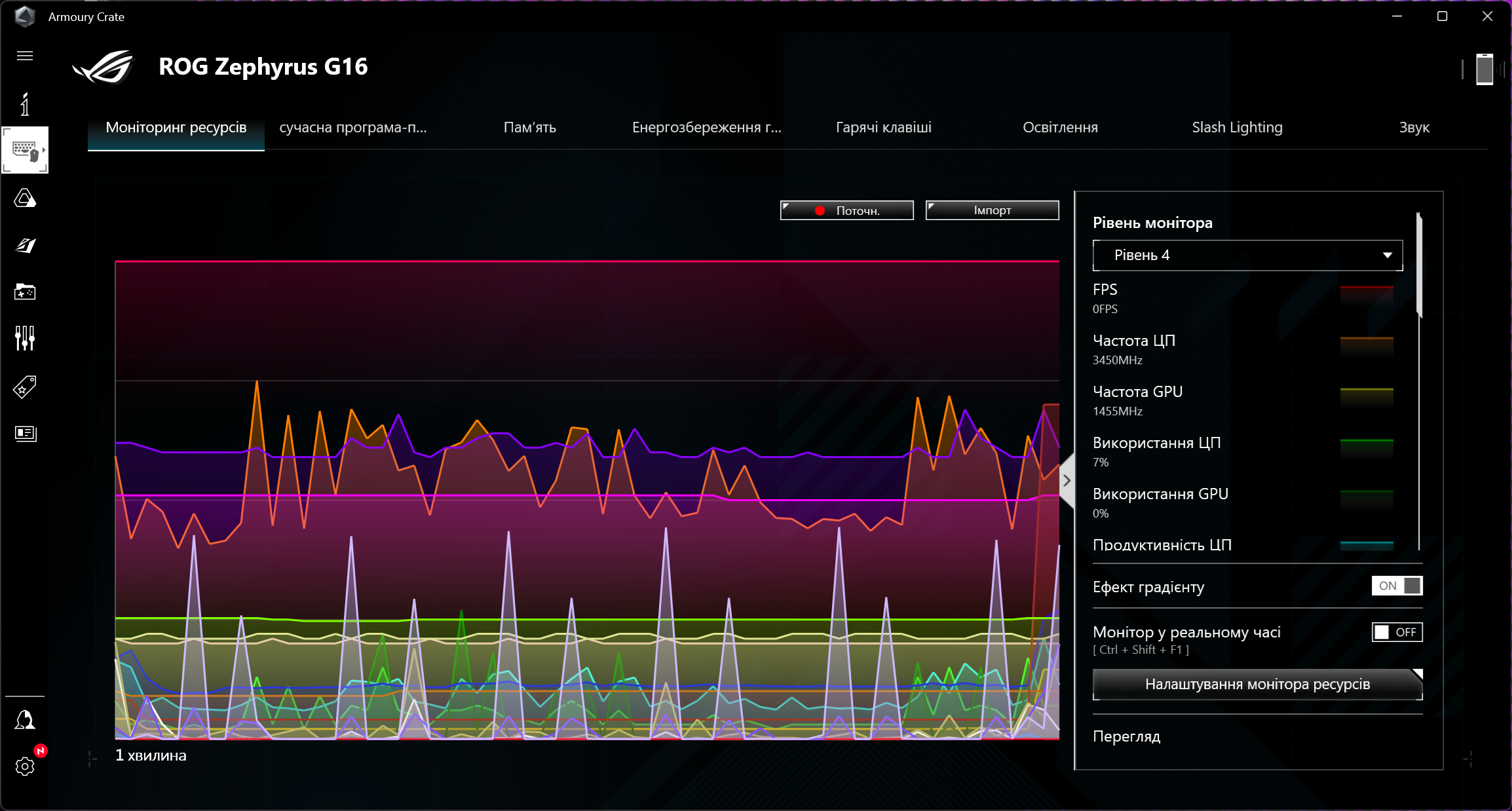Open the User Center profile icon
1512x811 pixels.
25,720
